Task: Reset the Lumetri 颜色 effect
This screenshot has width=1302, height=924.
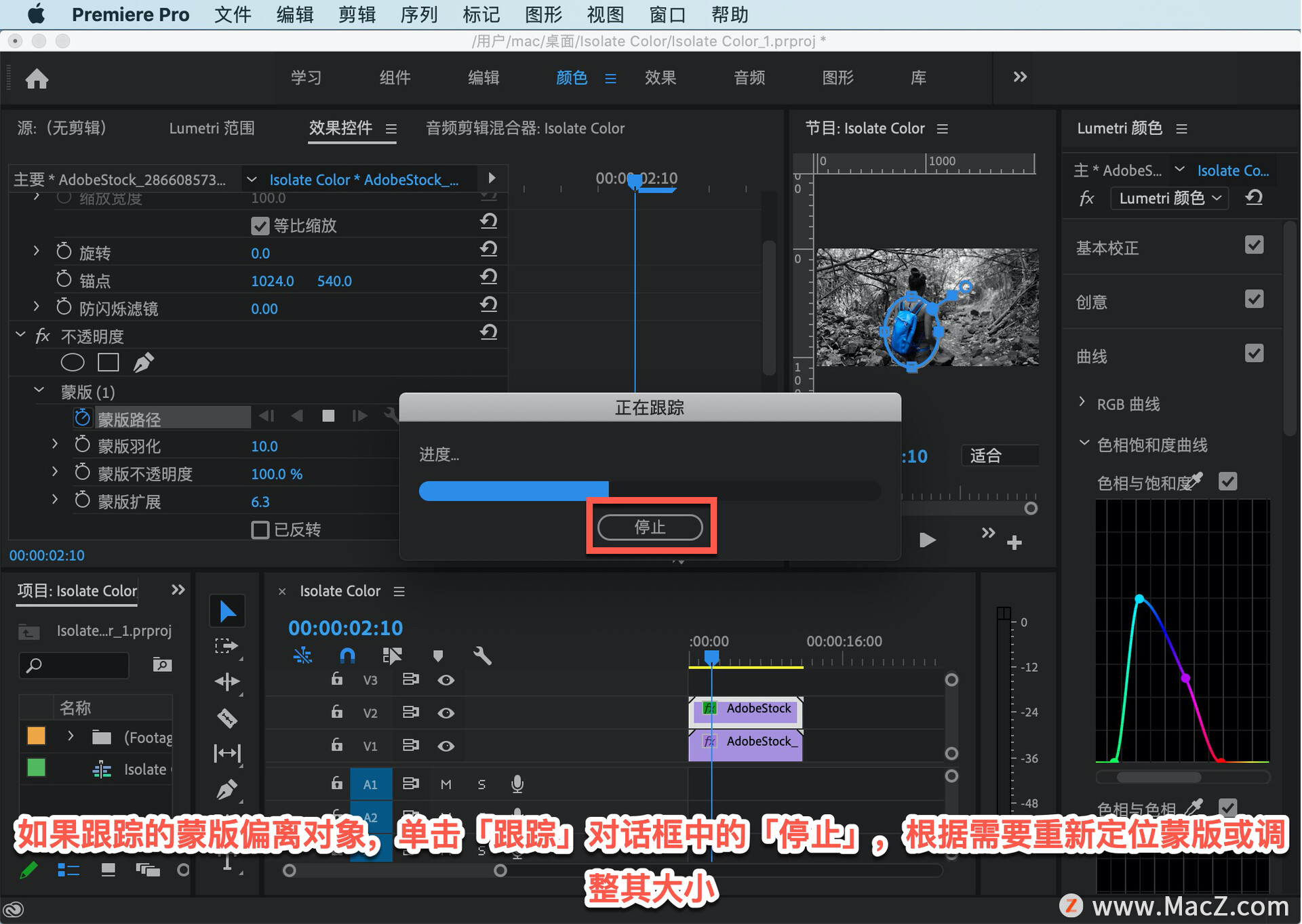Action: tap(1254, 198)
